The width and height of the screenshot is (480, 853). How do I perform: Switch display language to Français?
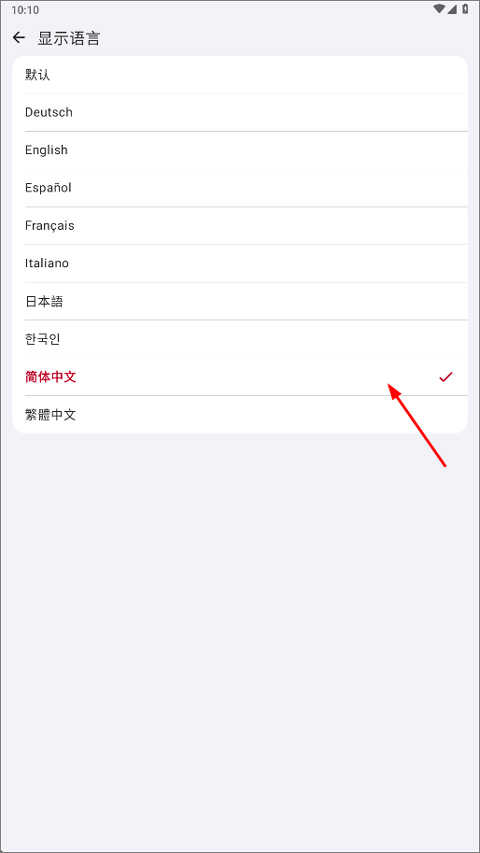tap(240, 226)
